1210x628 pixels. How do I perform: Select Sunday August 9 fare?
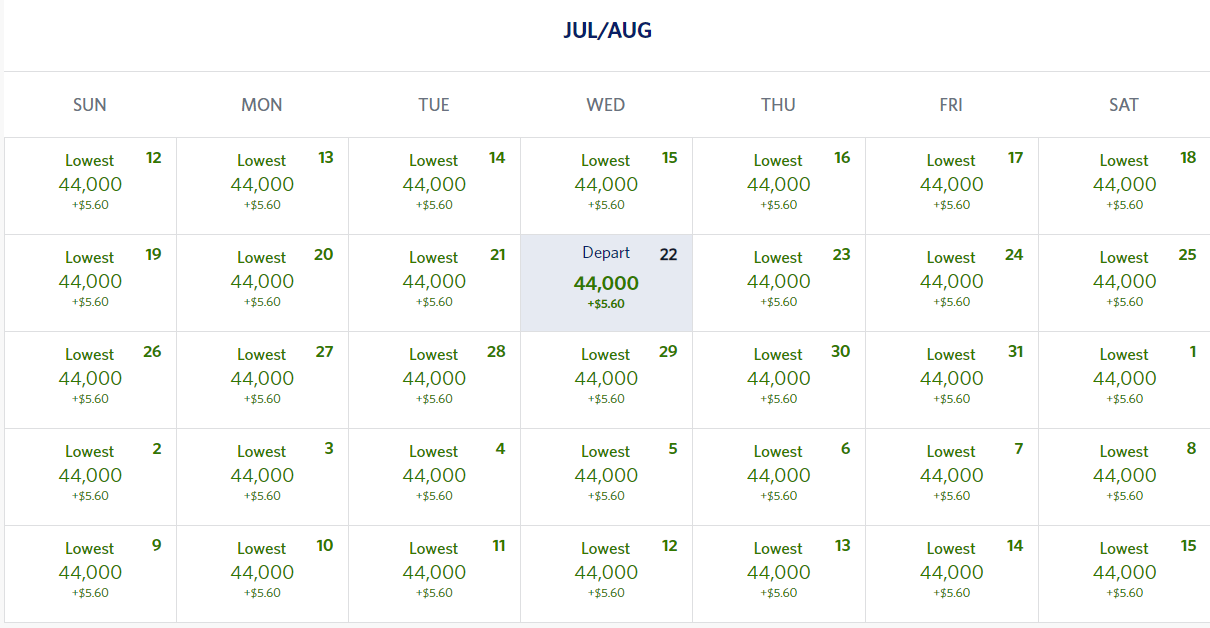(89, 573)
